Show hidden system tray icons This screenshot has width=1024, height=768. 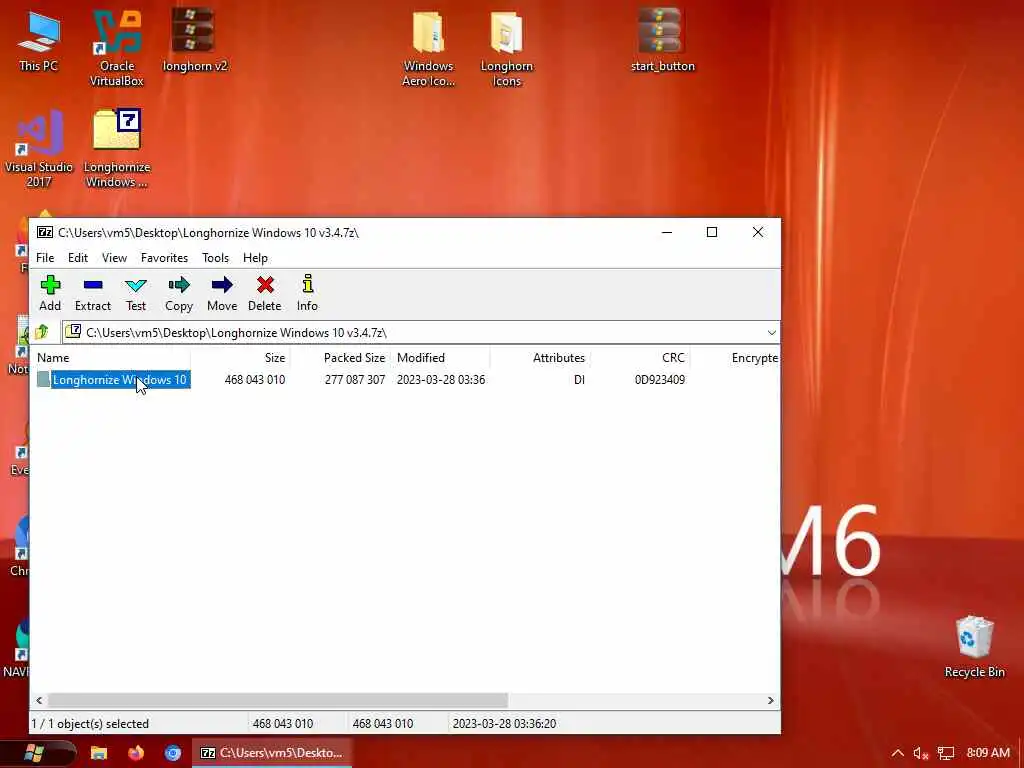(898, 753)
